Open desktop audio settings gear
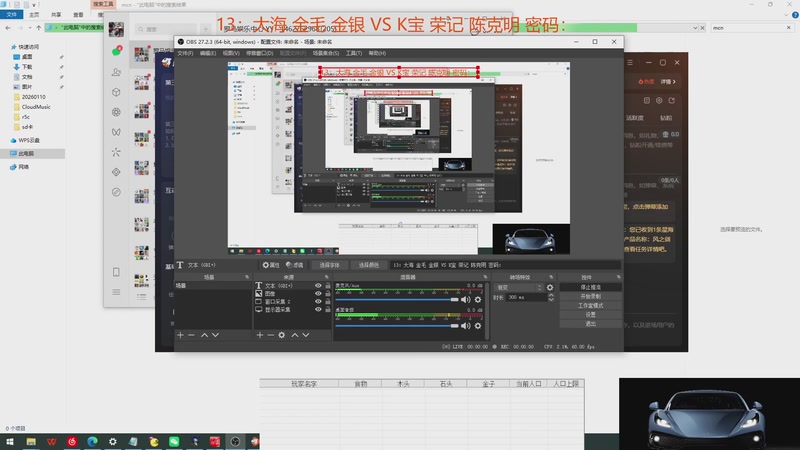Screen dimensions: 800x450 click(478, 326)
